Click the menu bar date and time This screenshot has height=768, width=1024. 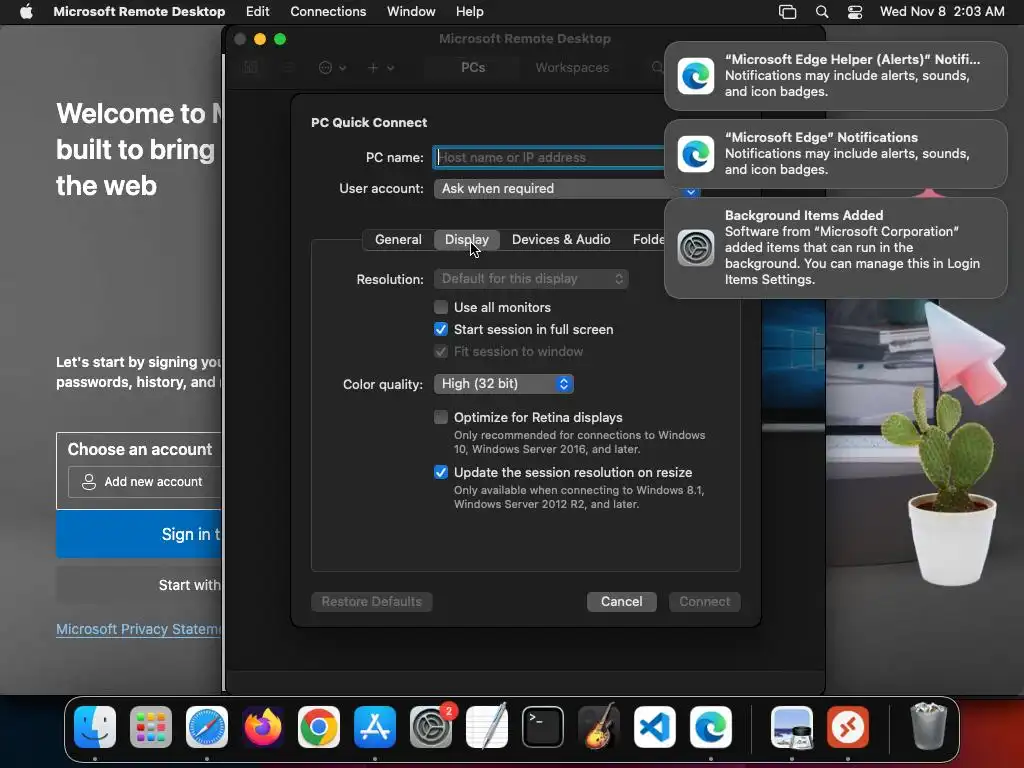coord(942,12)
